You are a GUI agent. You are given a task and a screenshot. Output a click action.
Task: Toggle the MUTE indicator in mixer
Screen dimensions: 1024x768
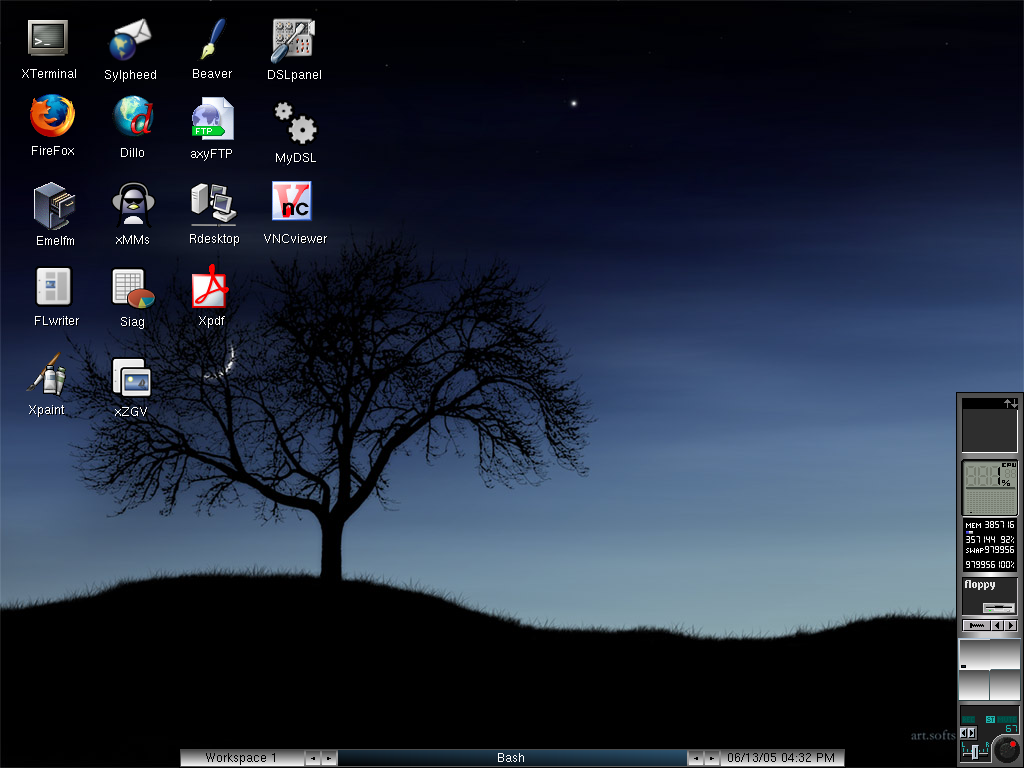click(1007, 719)
